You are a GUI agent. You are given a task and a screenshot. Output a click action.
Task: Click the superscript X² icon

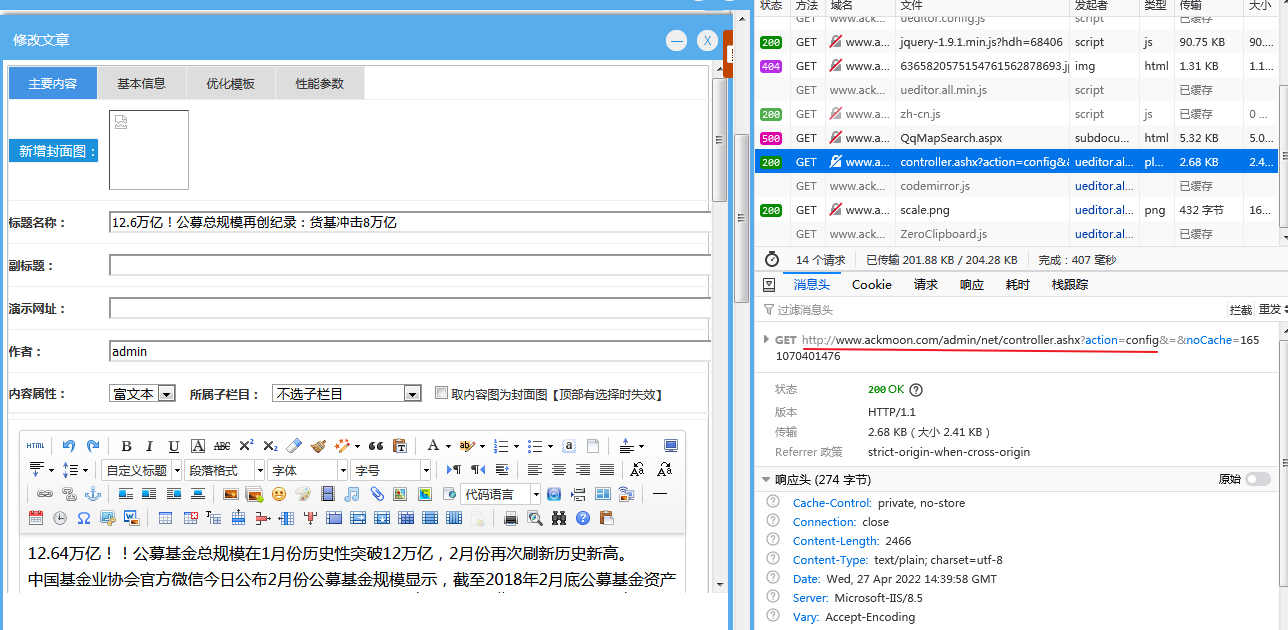(246, 446)
